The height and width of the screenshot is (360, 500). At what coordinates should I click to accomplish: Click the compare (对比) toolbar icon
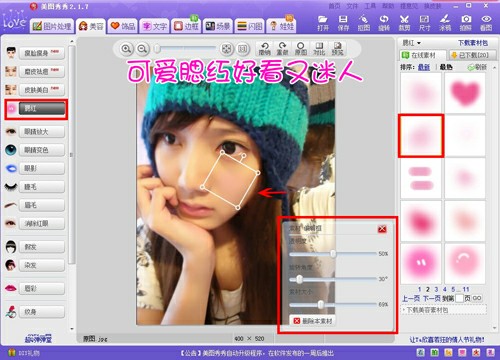[x=319, y=49]
